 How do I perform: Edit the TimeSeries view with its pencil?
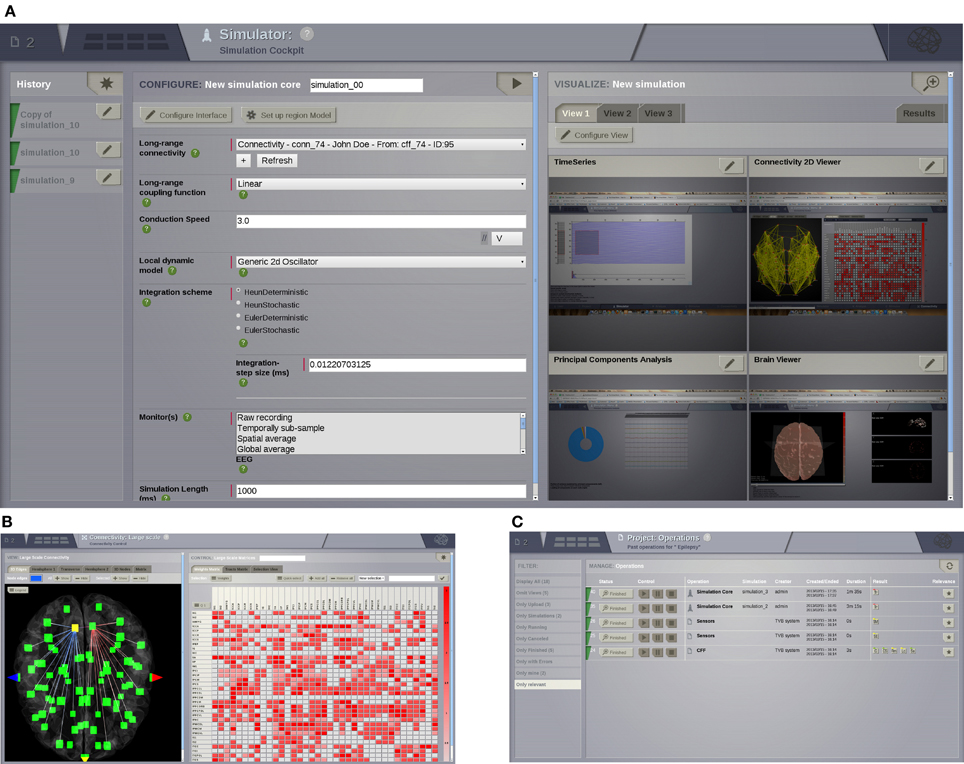tap(730, 165)
